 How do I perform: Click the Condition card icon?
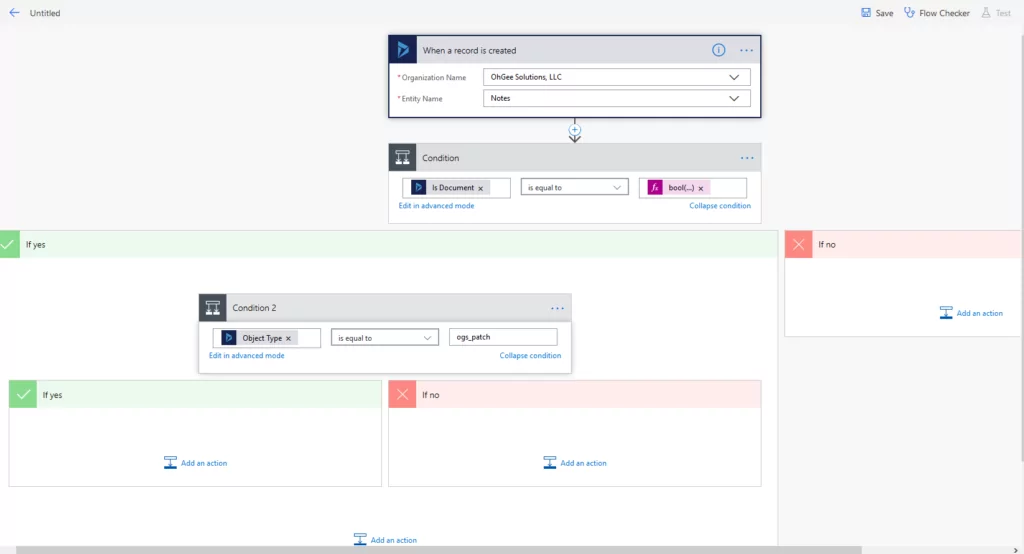coord(402,157)
